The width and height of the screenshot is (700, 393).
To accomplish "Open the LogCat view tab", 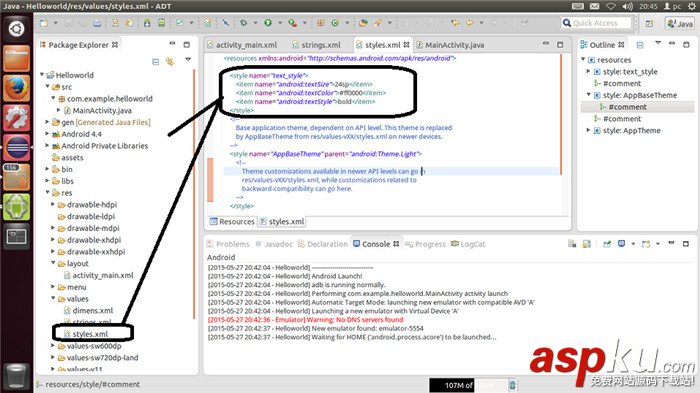I will 468,244.
